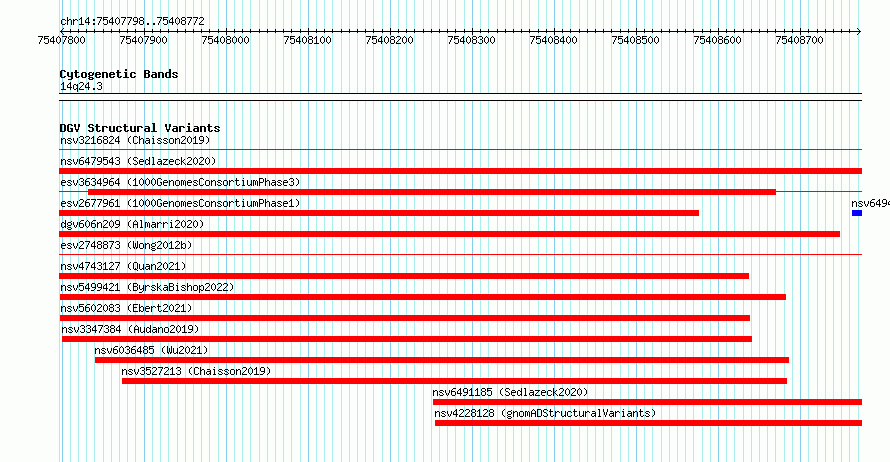Click the nsv6036485 (Wu2021) label

[152, 350]
